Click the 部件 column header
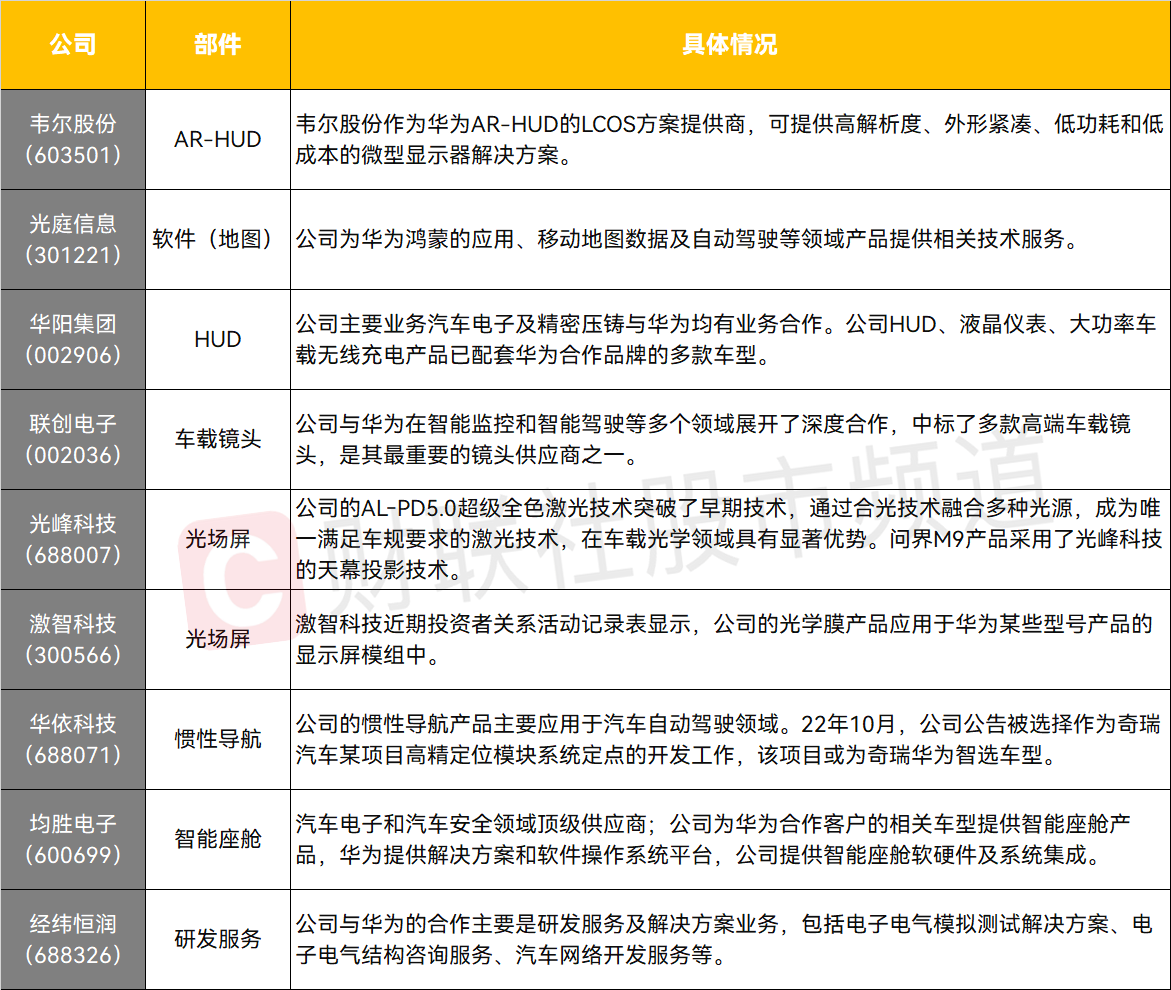1171x990 pixels. tap(218, 45)
